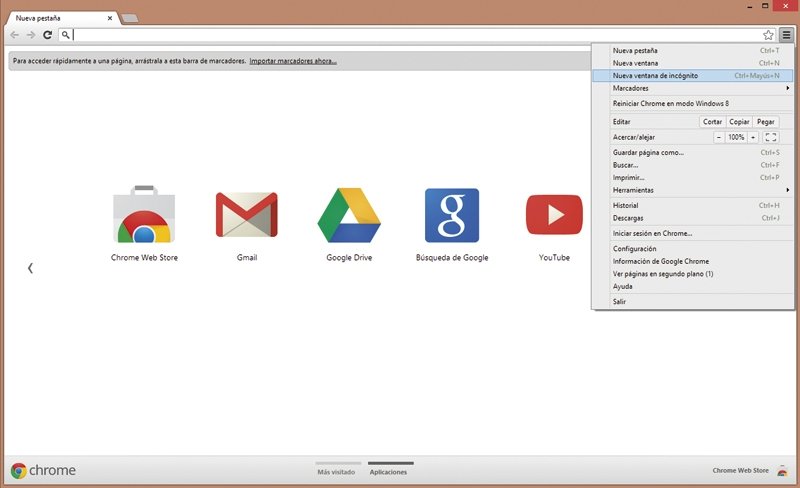Screen dimensions: 800x488
Task: Expand the Herramientas submenu
Action: tap(692, 190)
